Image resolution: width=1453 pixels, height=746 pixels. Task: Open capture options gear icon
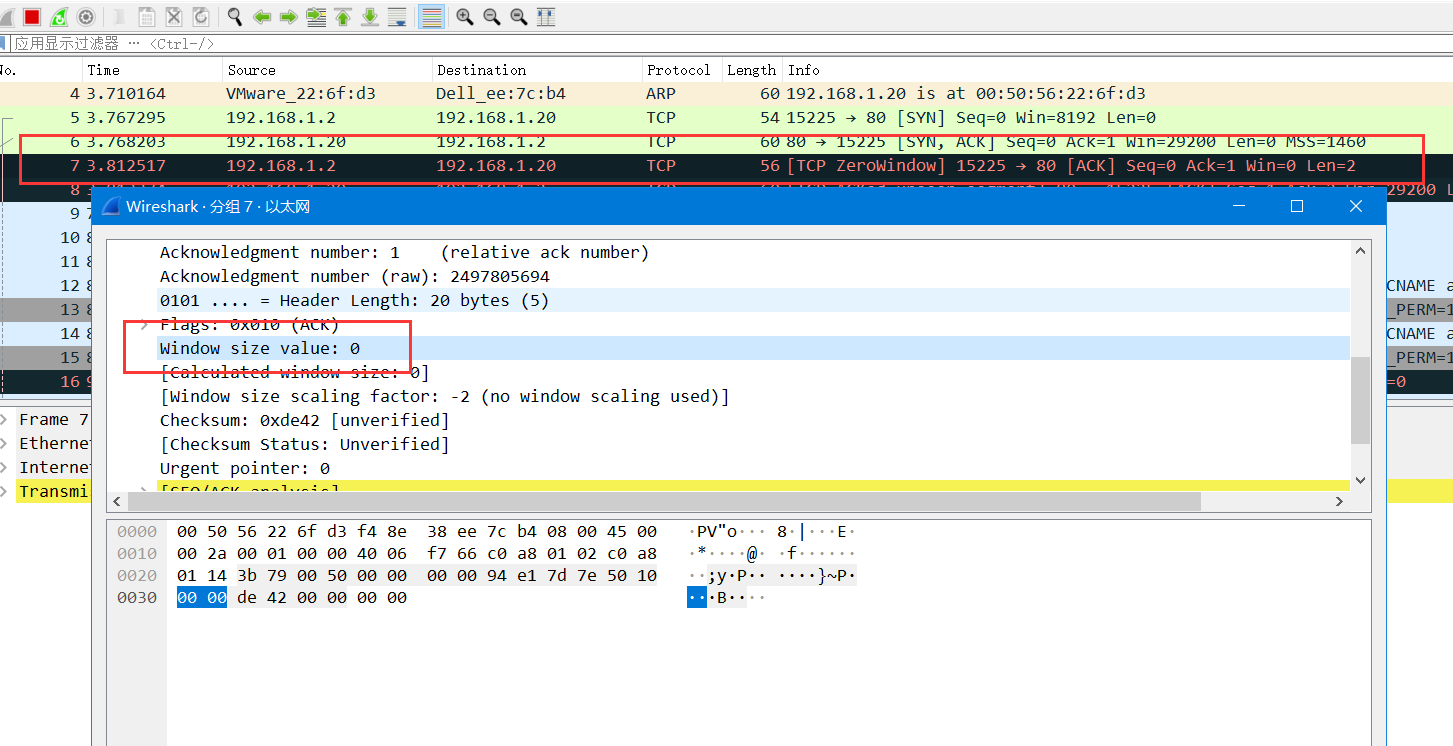point(86,17)
